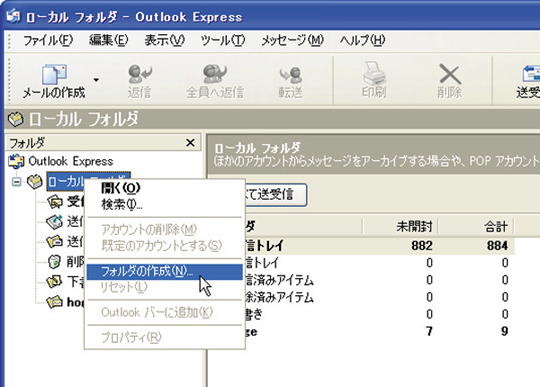Click the Delete (削除) X icon
The height and width of the screenshot is (387, 540).
[449, 74]
